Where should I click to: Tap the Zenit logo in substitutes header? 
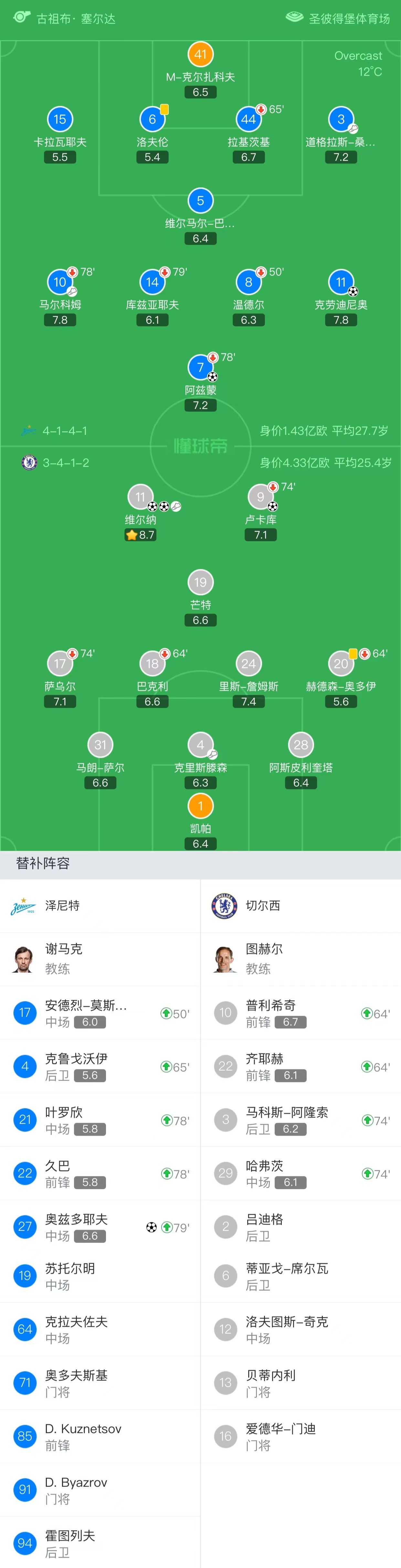tap(23, 906)
